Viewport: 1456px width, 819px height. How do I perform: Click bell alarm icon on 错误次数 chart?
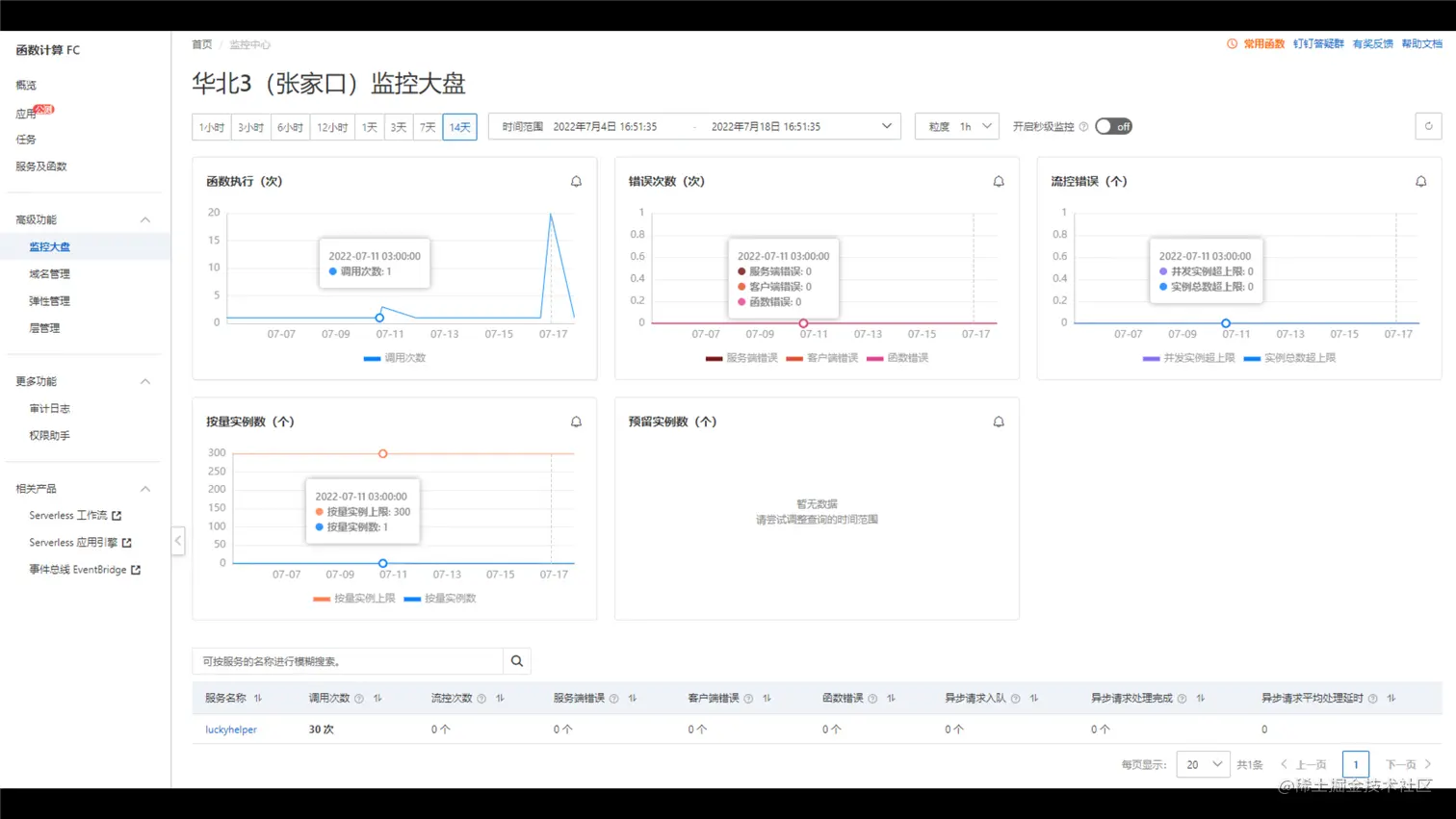(x=999, y=181)
